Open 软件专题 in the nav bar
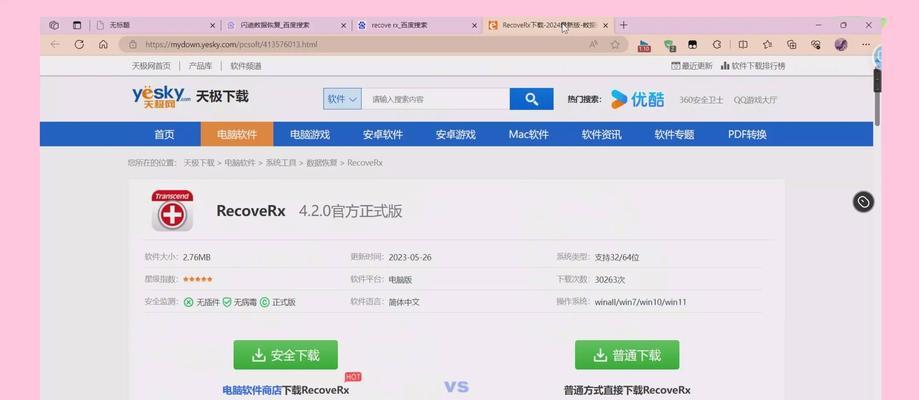The width and height of the screenshot is (919, 400). [675, 134]
